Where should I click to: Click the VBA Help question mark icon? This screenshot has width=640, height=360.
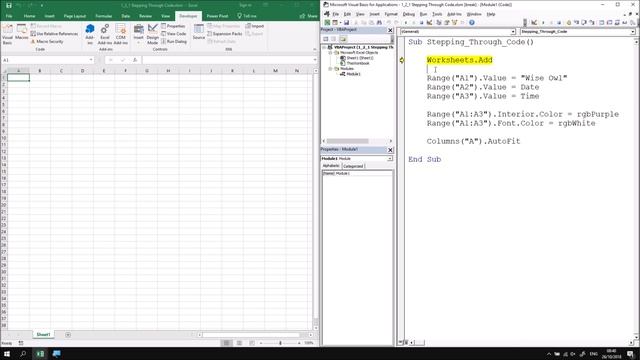tap(471, 23)
